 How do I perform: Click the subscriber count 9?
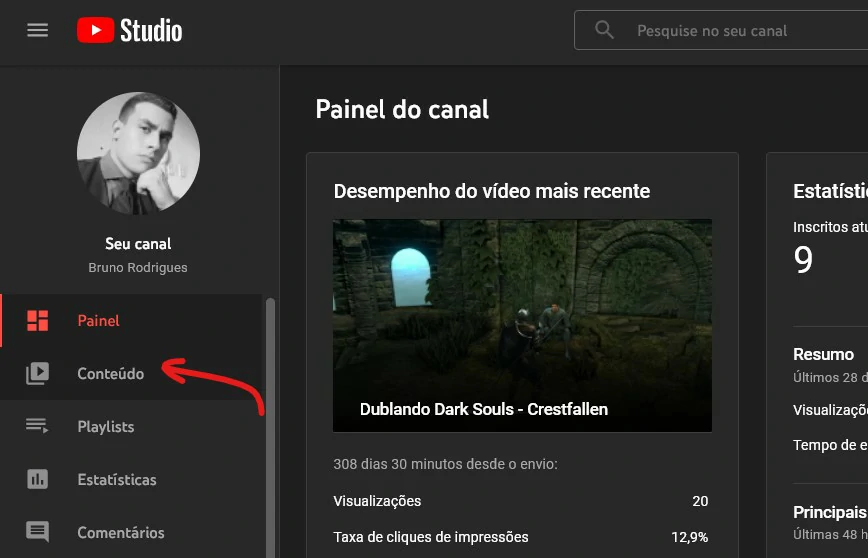point(803,260)
